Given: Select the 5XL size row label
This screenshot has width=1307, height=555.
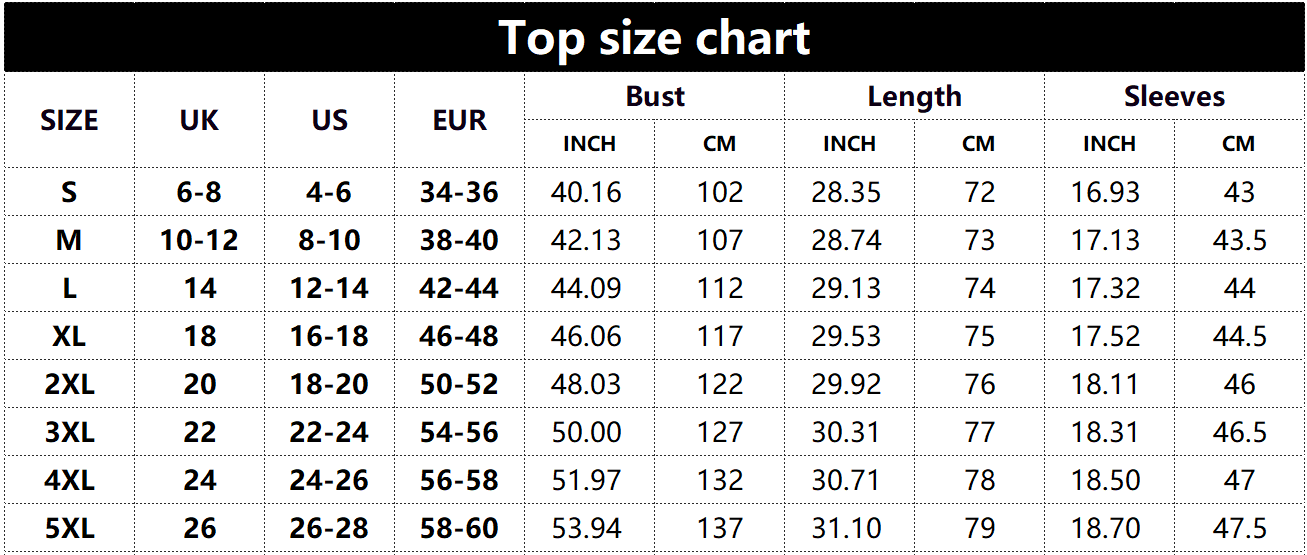Looking at the screenshot, I should [69, 529].
